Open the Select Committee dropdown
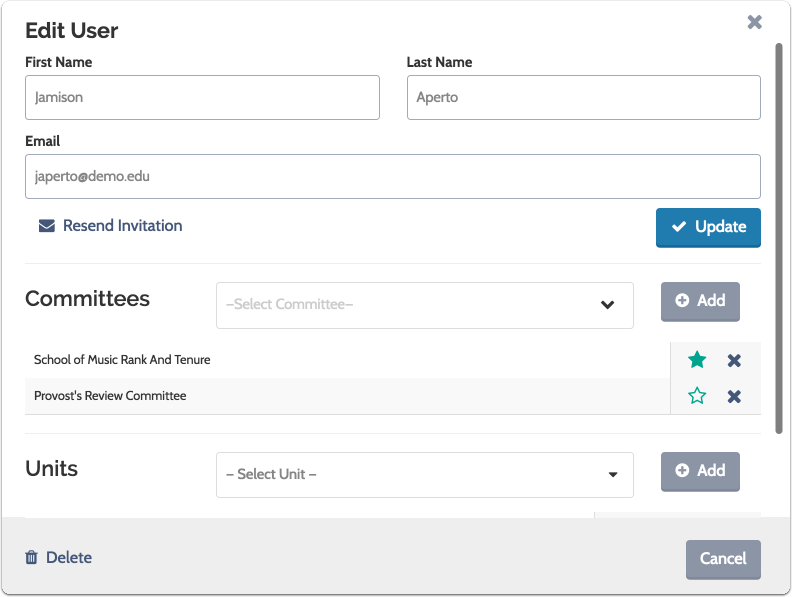Viewport: 792px width, 597px height. [x=424, y=305]
